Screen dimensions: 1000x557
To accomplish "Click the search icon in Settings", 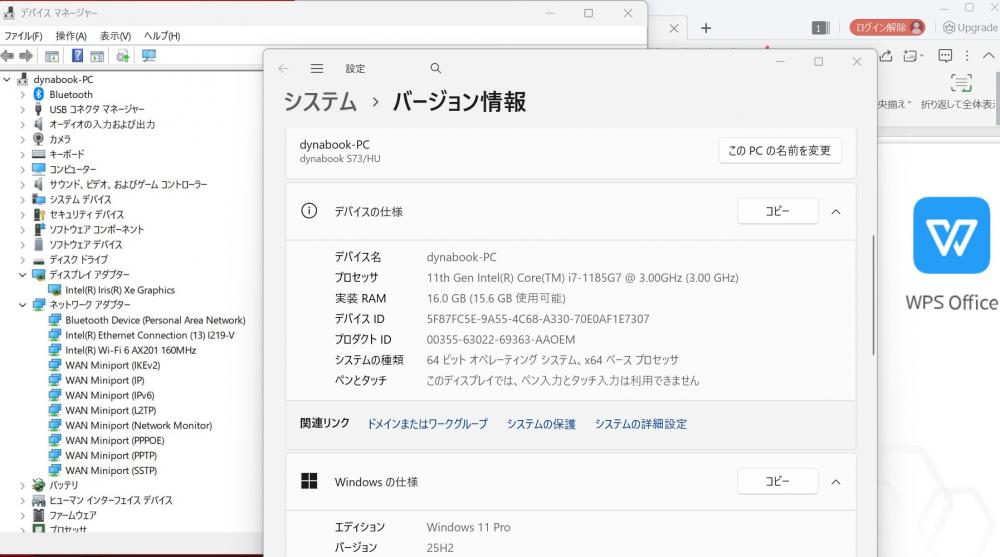I will (x=435, y=69).
